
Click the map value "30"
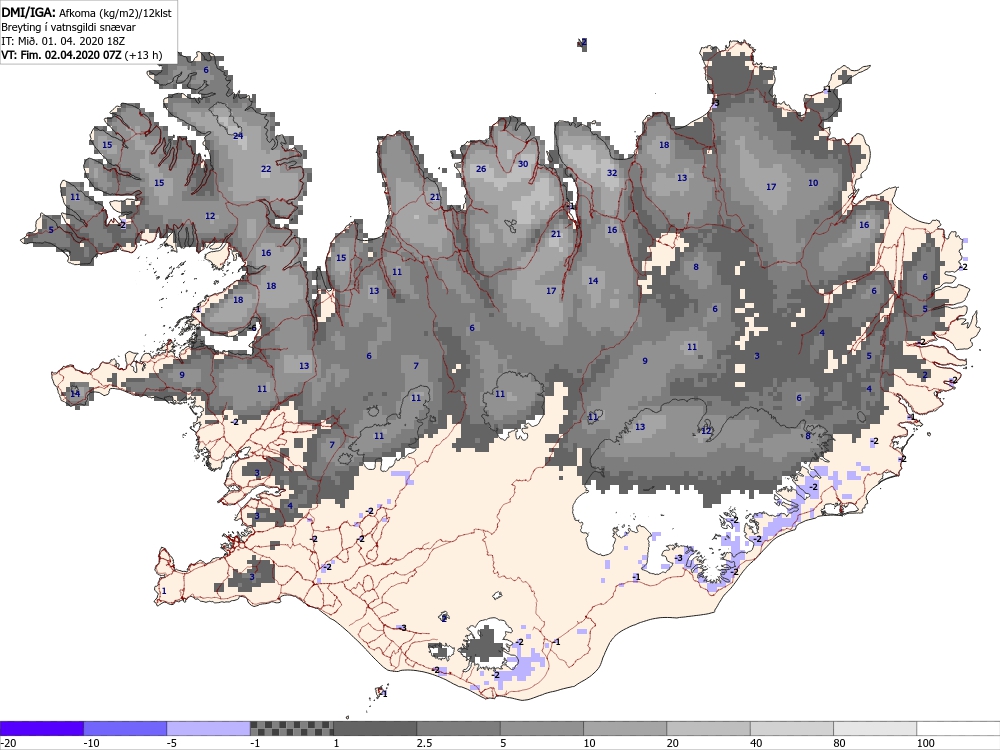[x=523, y=164]
